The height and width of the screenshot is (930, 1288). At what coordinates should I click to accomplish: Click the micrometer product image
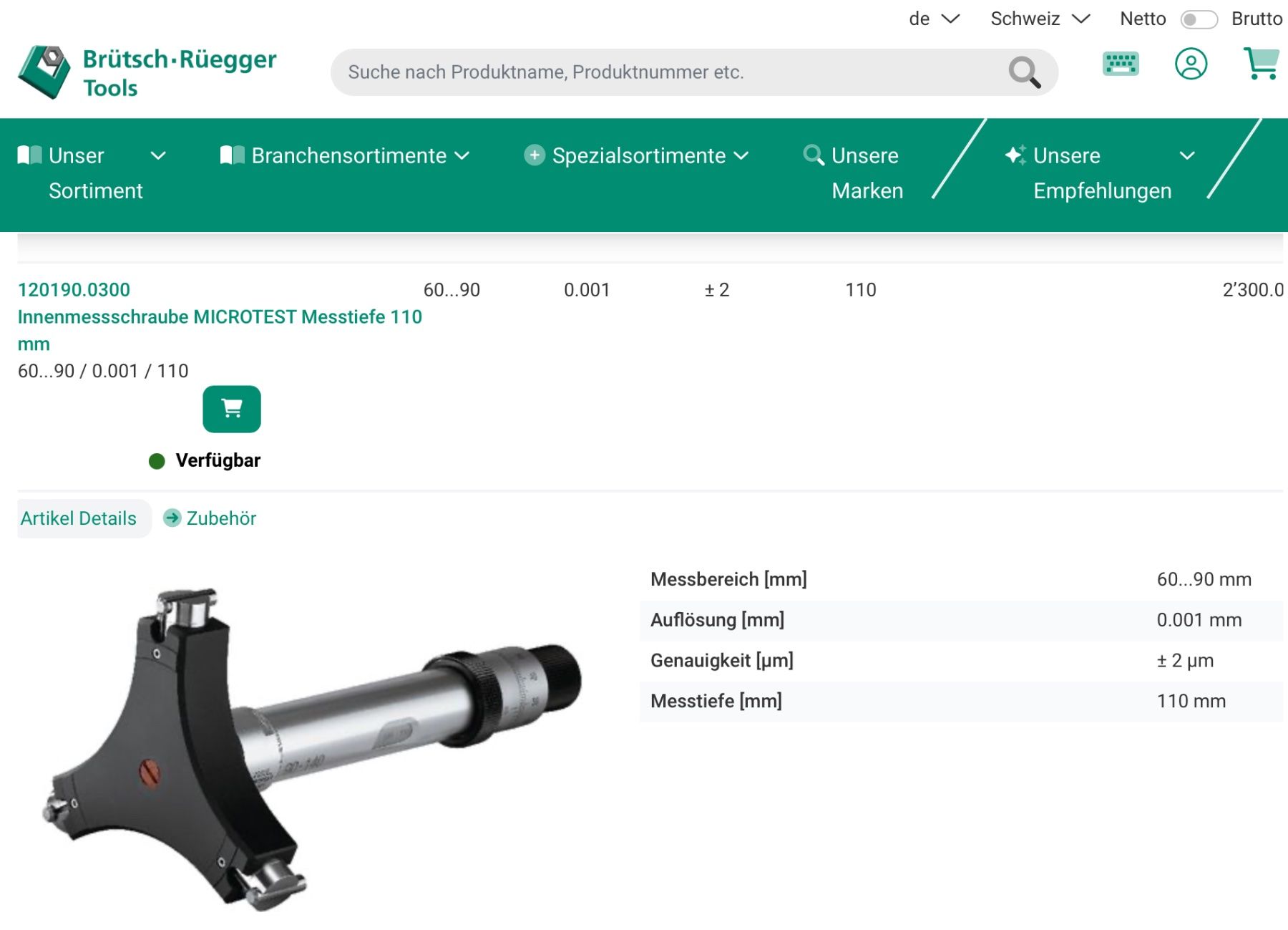pyautogui.click(x=312, y=748)
